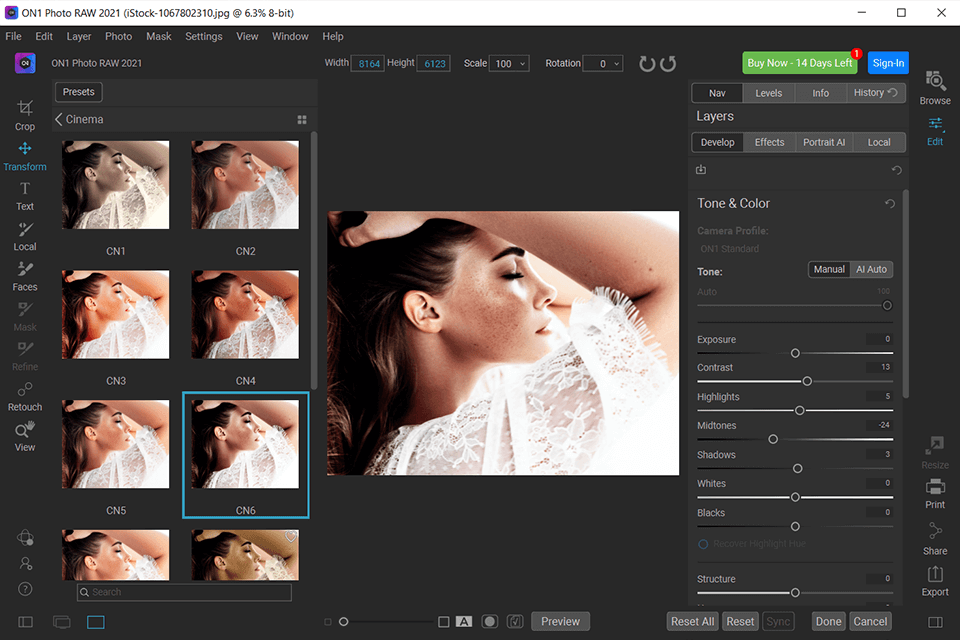Click the Contrast slider handle
Image resolution: width=960 pixels, height=640 pixels.
807,381
